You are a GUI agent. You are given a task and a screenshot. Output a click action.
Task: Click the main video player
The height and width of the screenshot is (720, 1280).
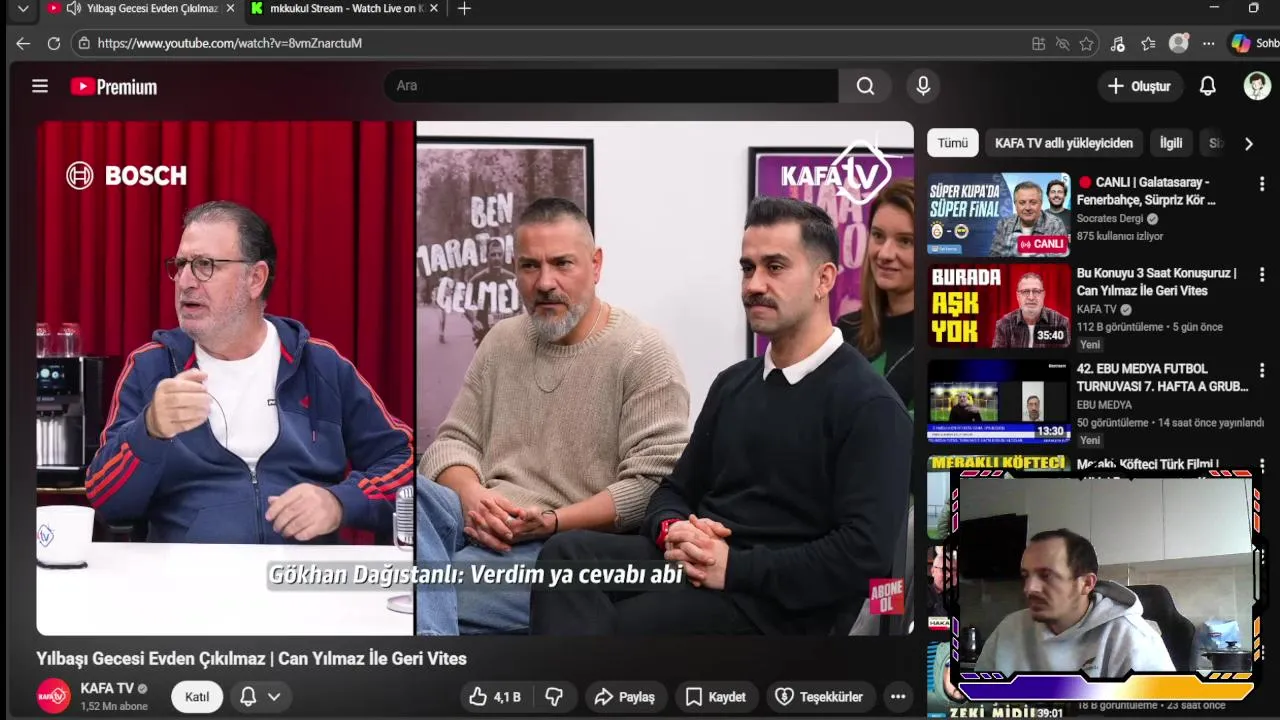coord(475,378)
